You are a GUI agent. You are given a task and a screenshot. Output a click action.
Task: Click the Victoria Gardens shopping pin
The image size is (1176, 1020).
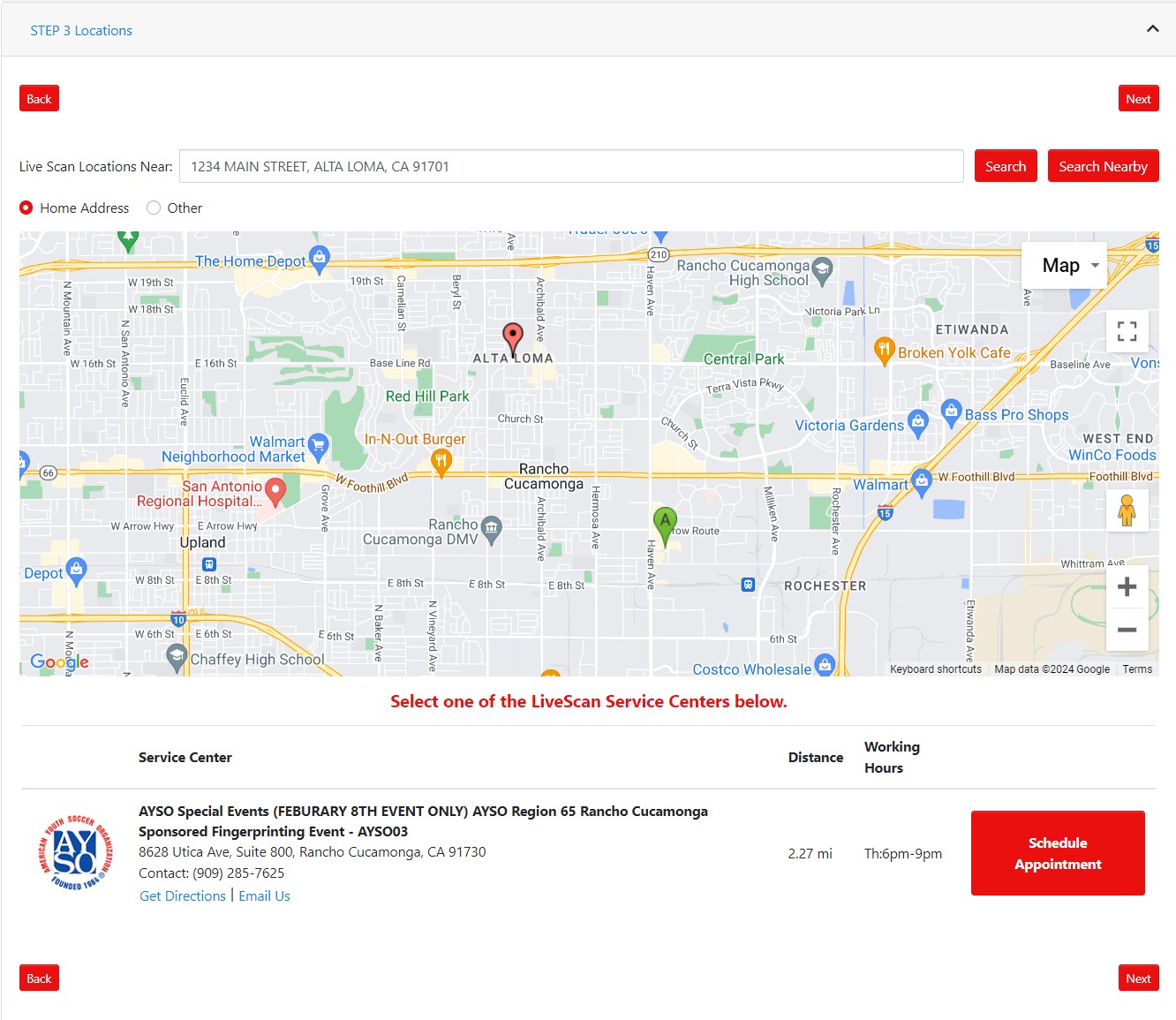(x=918, y=422)
